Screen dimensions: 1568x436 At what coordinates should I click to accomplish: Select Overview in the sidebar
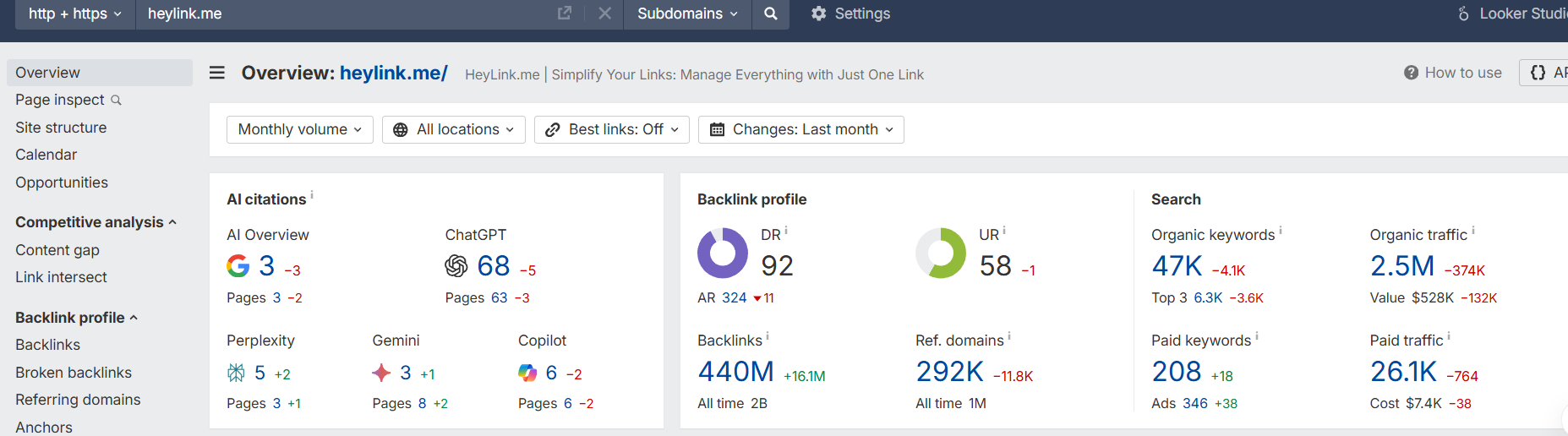pos(100,73)
